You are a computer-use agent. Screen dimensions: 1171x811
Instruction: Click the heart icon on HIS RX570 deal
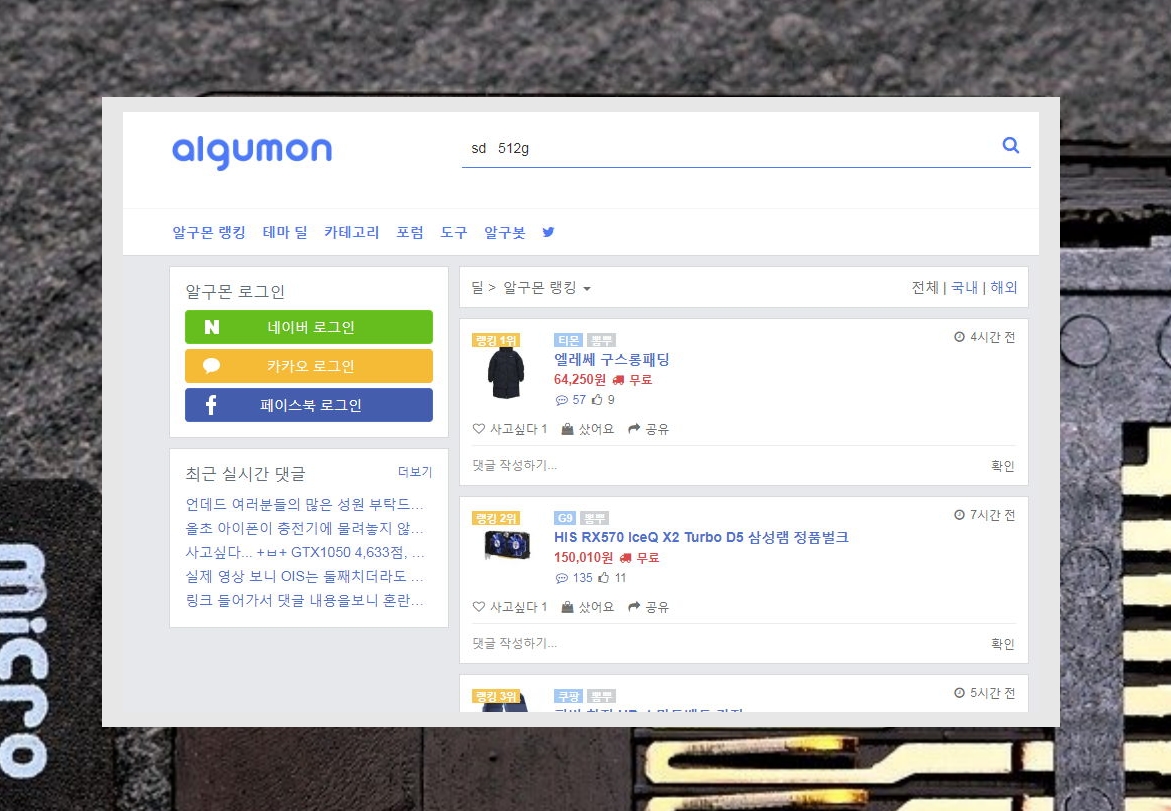[479, 606]
